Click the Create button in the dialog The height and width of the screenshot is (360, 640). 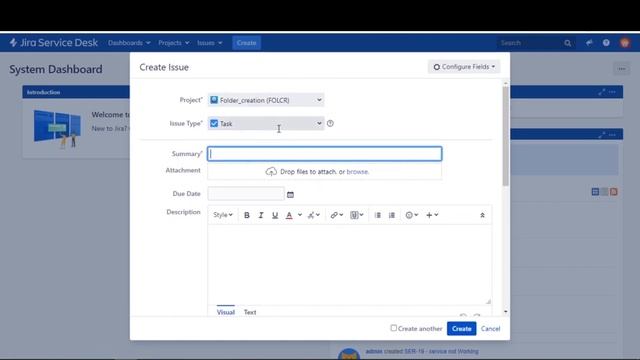point(462,329)
